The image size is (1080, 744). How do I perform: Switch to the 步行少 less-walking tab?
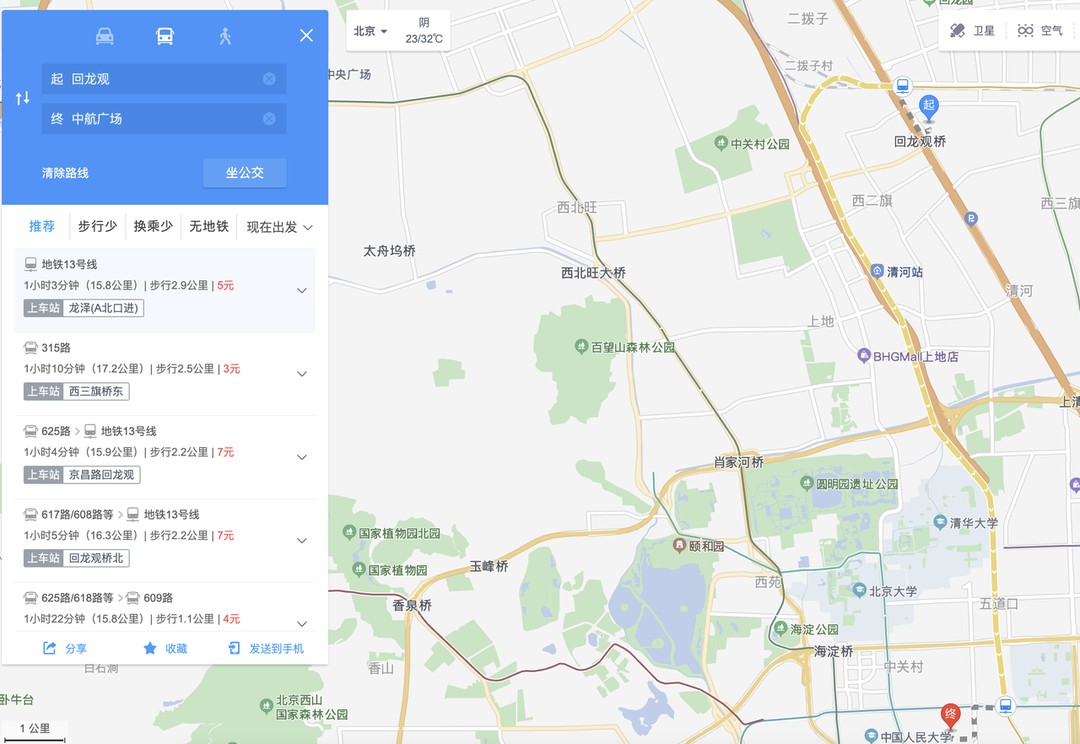(97, 226)
